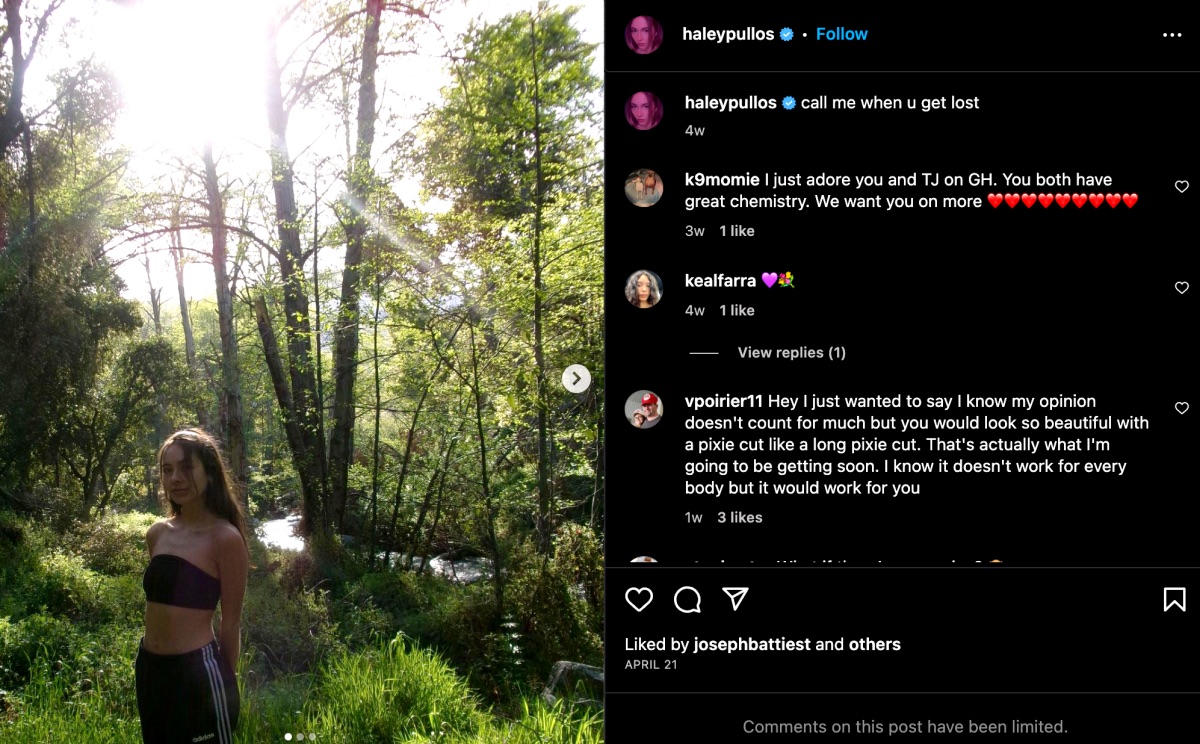Open vpoirier11 username link

pyautogui.click(x=724, y=401)
